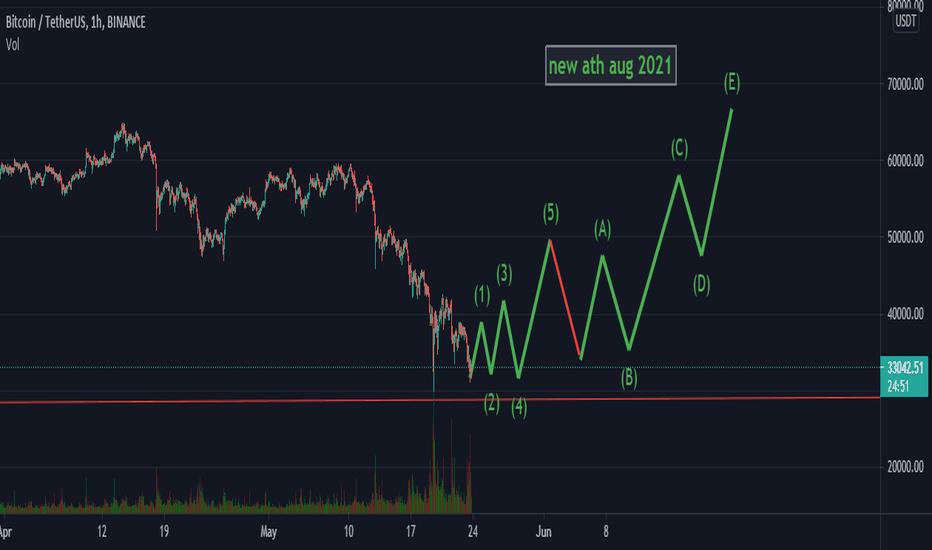Click the 20000.00 price axis label
The height and width of the screenshot is (550, 932).
(x=905, y=467)
